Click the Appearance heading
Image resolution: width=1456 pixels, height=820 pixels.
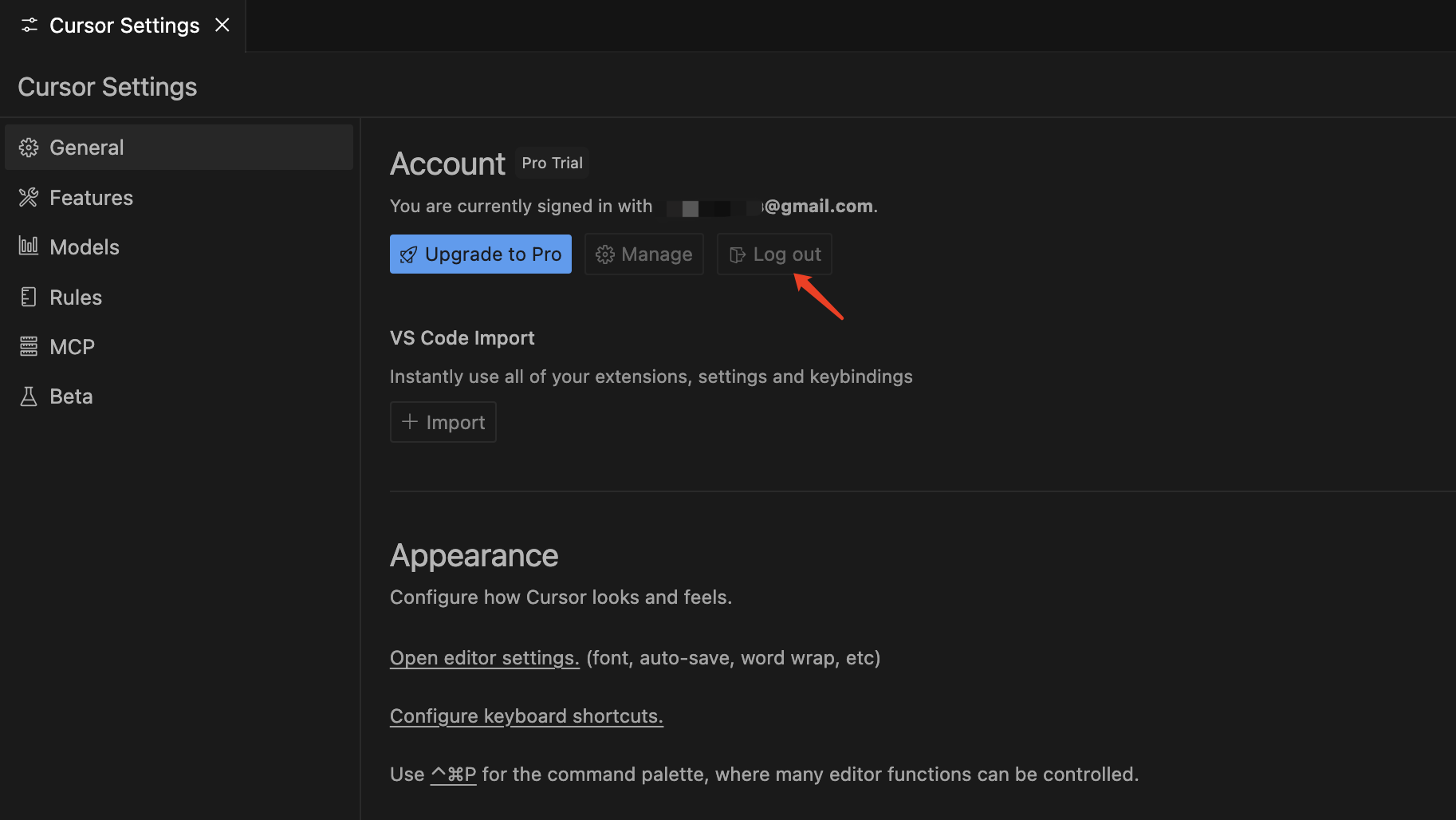click(x=474, y=556)
